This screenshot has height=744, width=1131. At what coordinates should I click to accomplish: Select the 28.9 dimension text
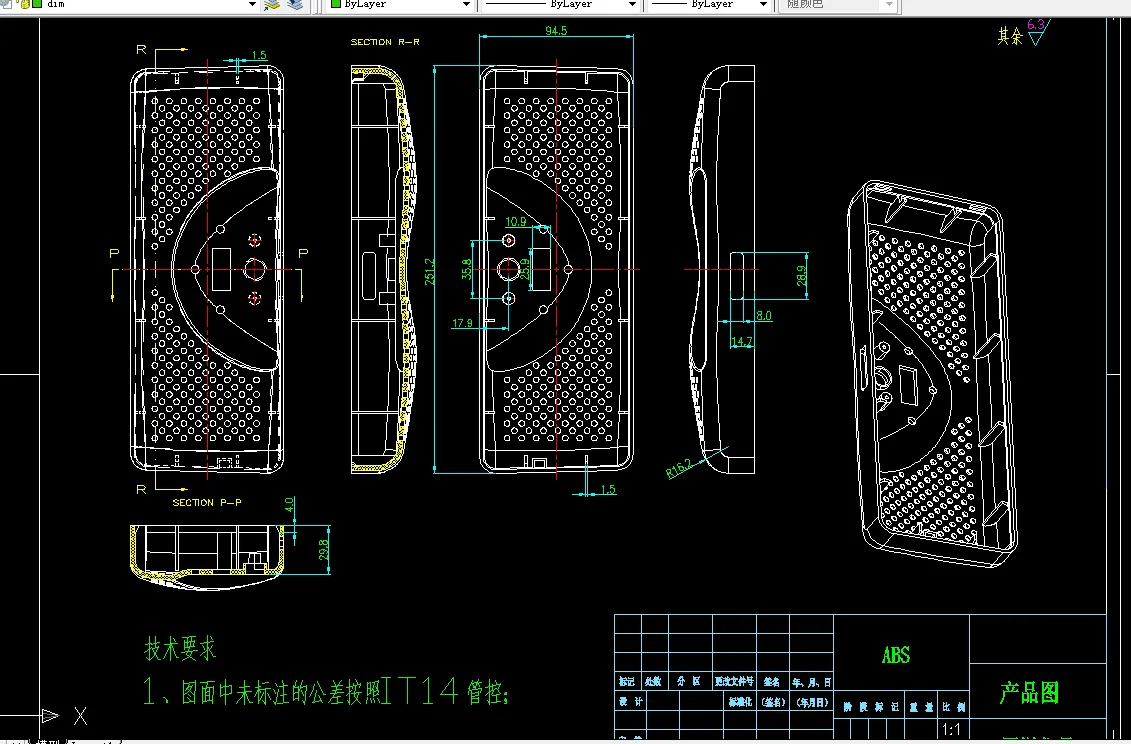click(801, 275)
